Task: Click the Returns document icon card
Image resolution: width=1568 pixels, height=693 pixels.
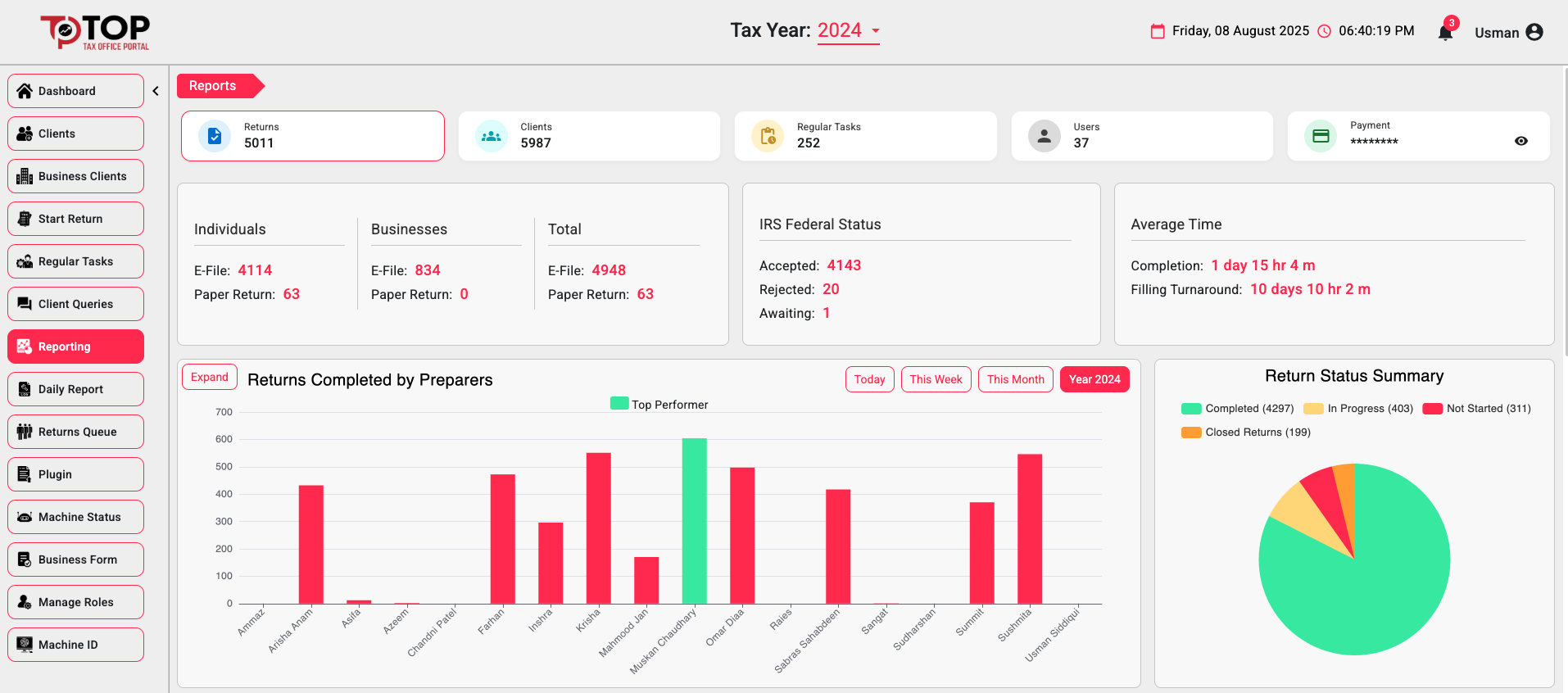Action: (215, 136)
